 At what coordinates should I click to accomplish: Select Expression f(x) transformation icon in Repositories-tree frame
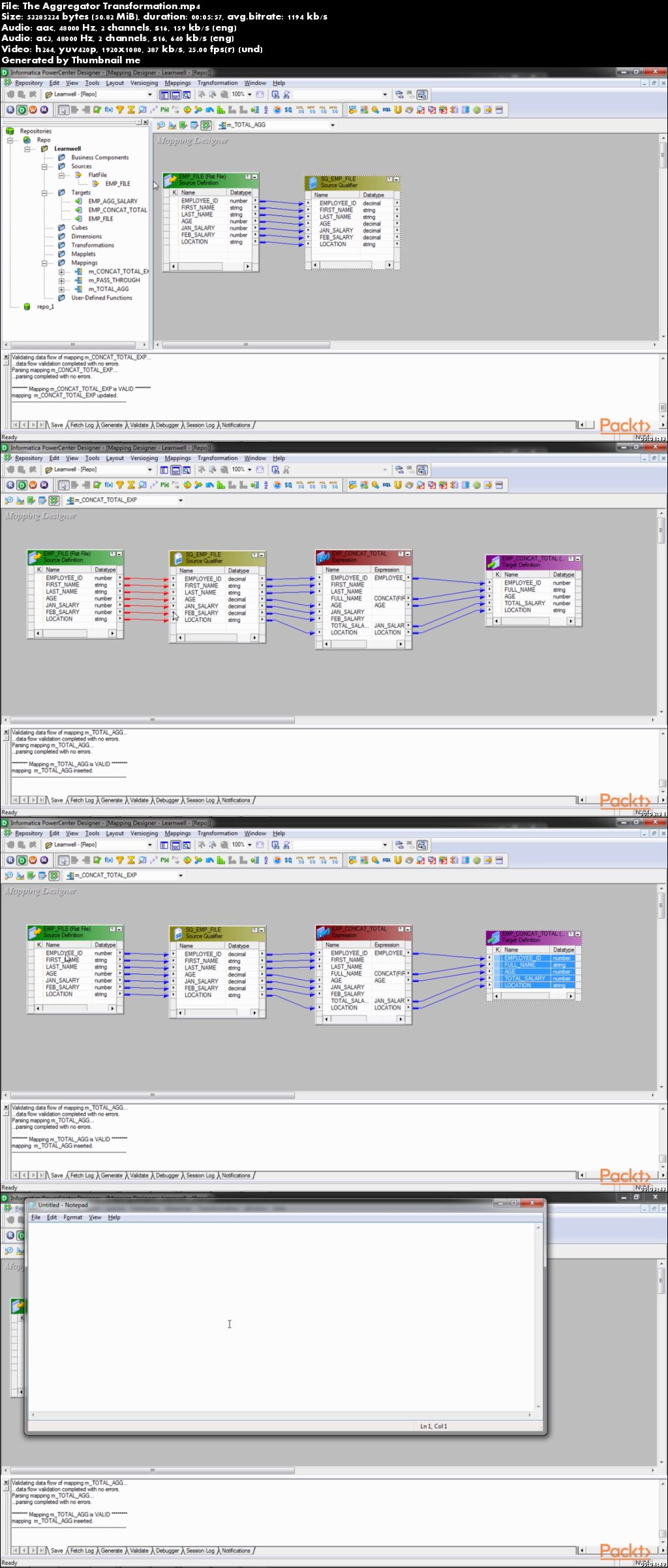[109, 110]
